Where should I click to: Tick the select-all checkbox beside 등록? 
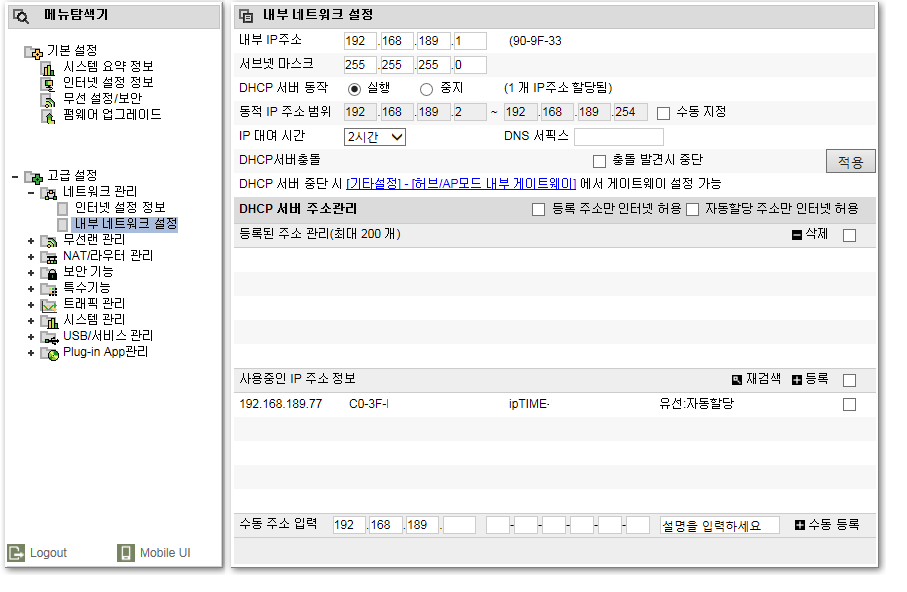[849, 380]
